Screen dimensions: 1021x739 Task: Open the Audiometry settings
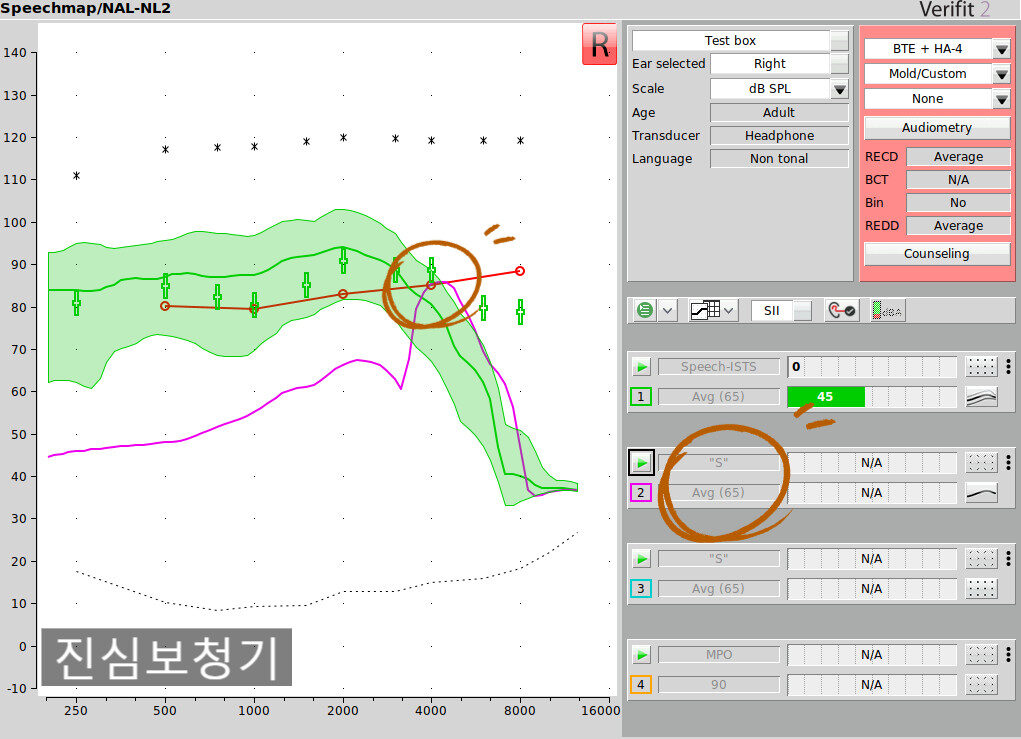click(x=936, y=128)
